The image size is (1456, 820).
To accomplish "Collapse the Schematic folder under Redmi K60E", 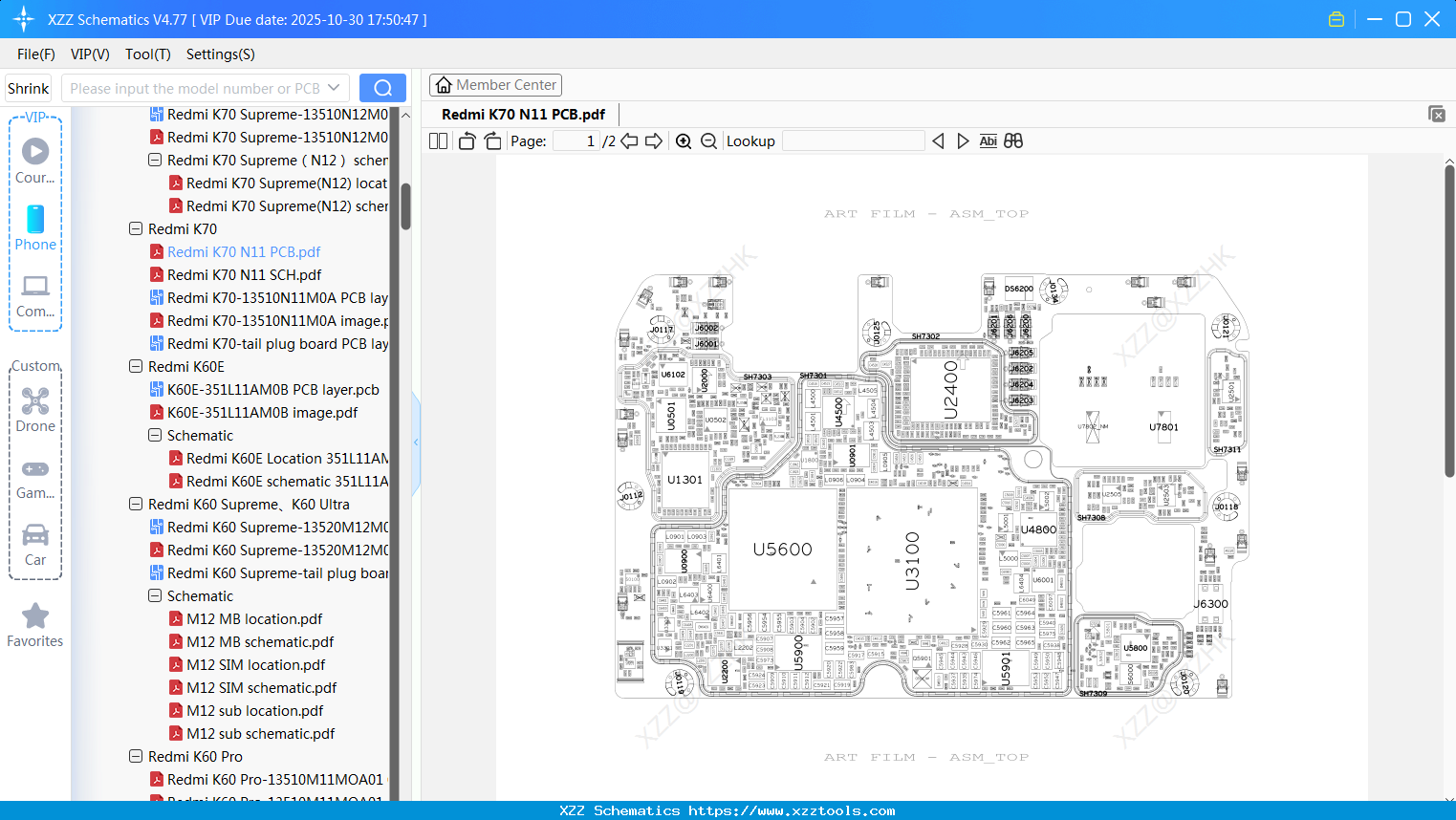I will pos(155,436).
